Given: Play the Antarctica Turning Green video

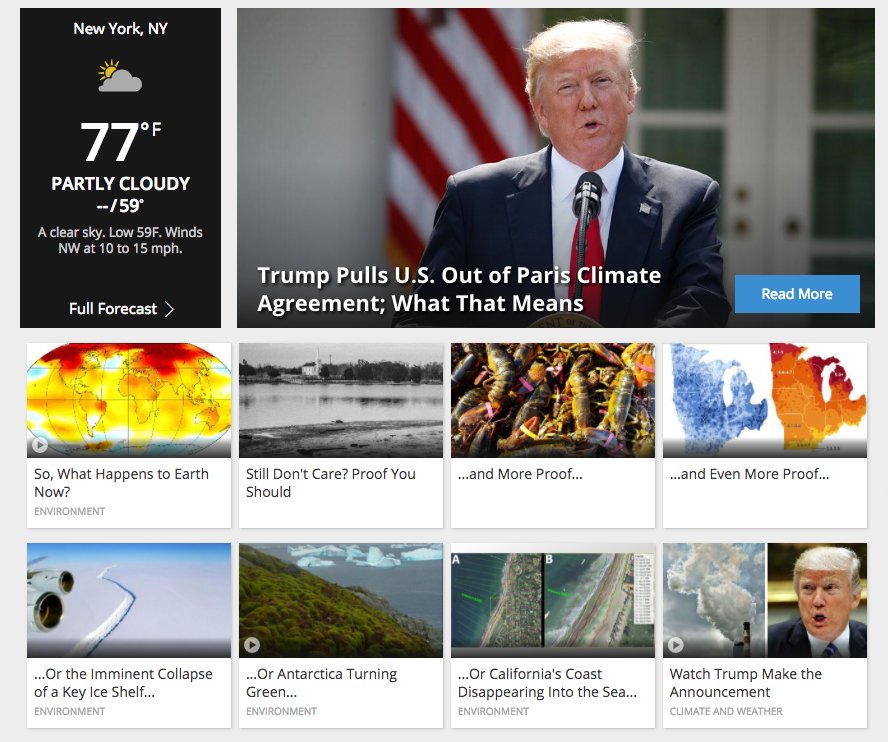Looking at the screenshot, I should [x=252, y=645].
